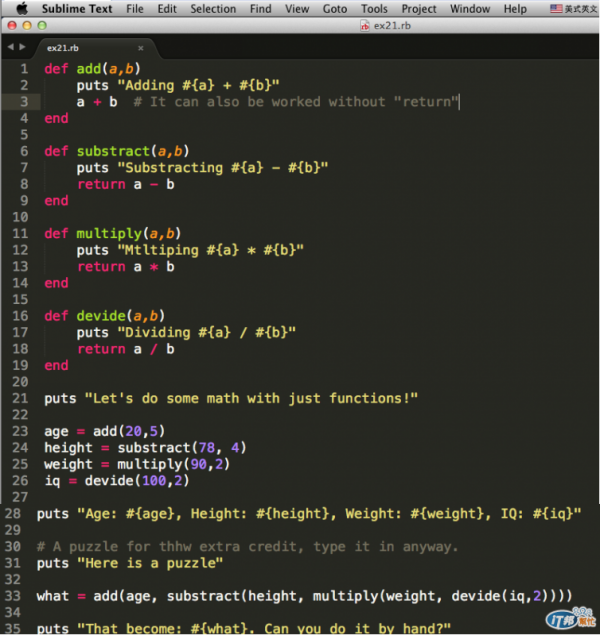Screen dimensions: 600x635
Task: Close the ex21.rb tab
Action: click(x=140, y=48)
